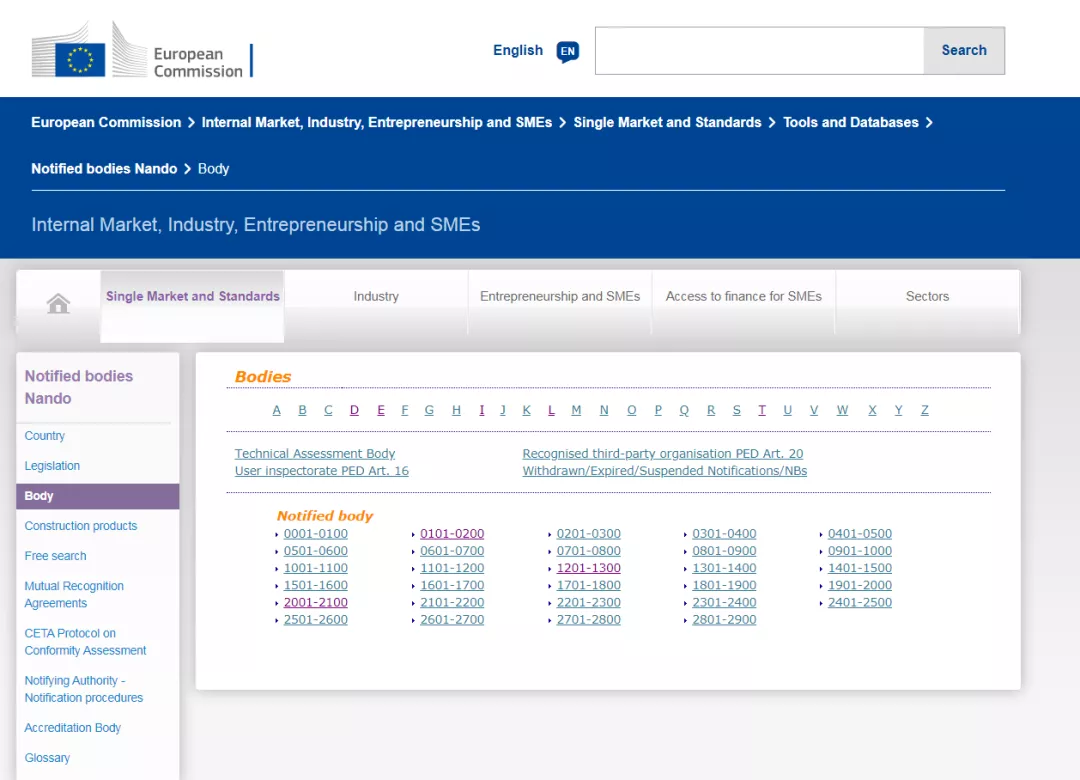The width and height of the screenshot is (1080, 780).
Task: Open notified body range 2801-2900
Action: [724, 619]
